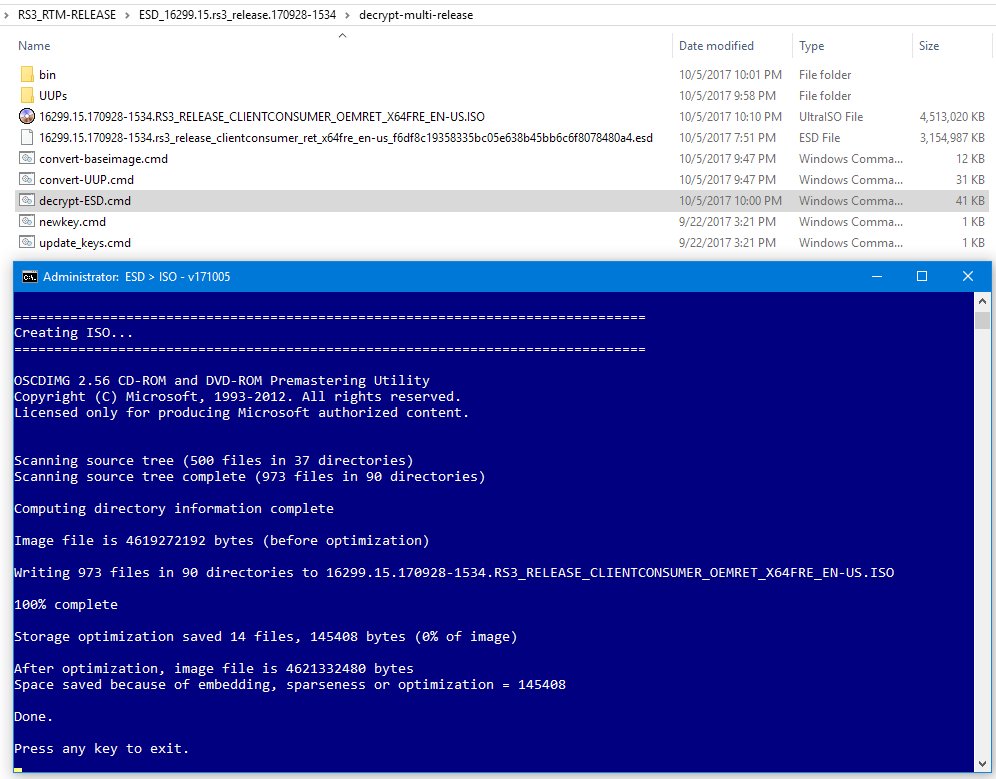Click the 41 KB size of decrypt-ESD.cmd
Viewport: 996px width, 779px height.
coord(970,200)
